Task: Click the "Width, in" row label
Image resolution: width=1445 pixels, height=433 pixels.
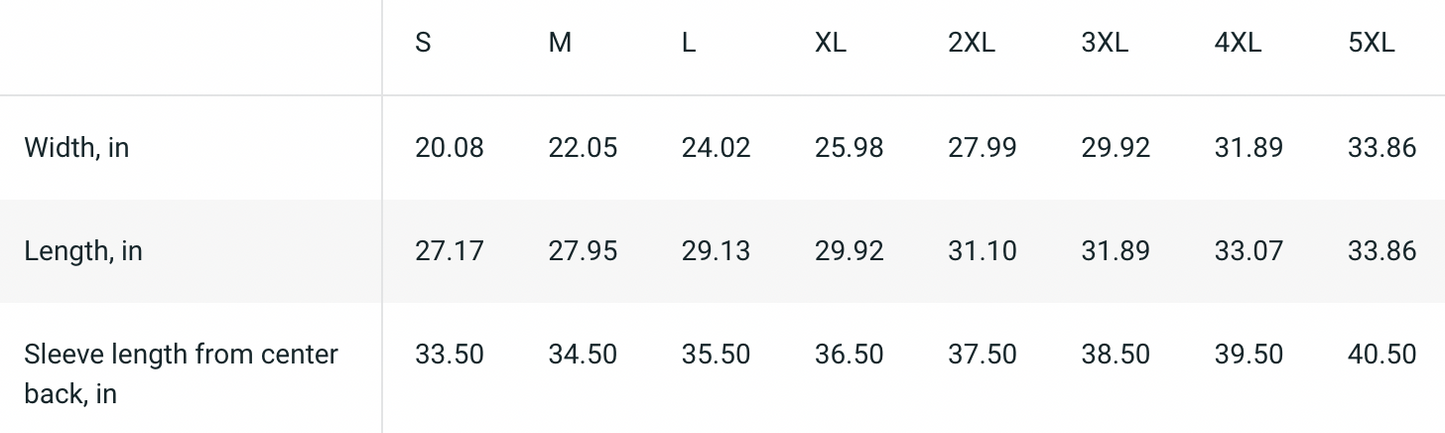Action: [77, 148]
